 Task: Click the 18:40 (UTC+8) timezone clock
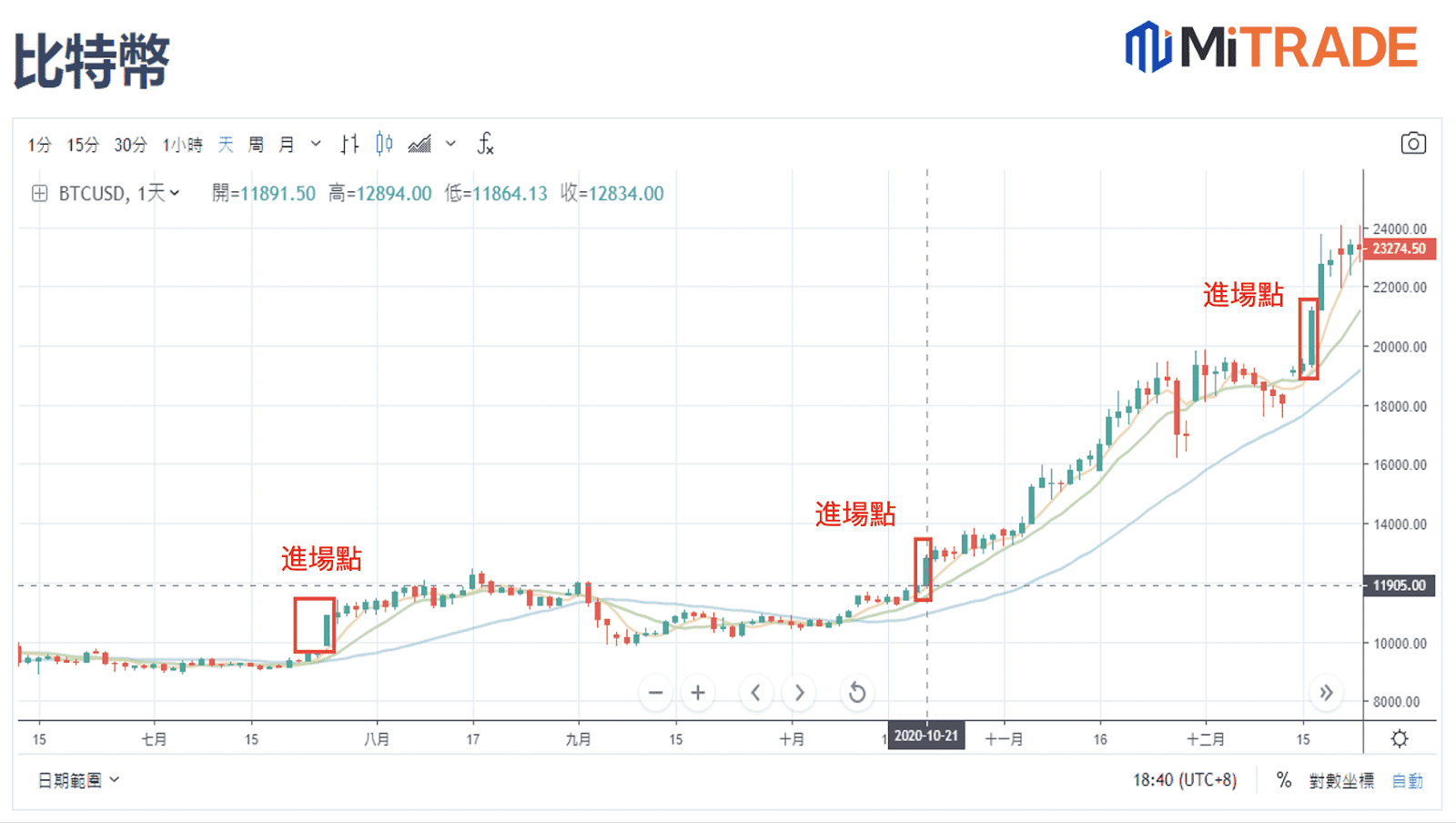pyautogui.click(x=1185, y=780)
